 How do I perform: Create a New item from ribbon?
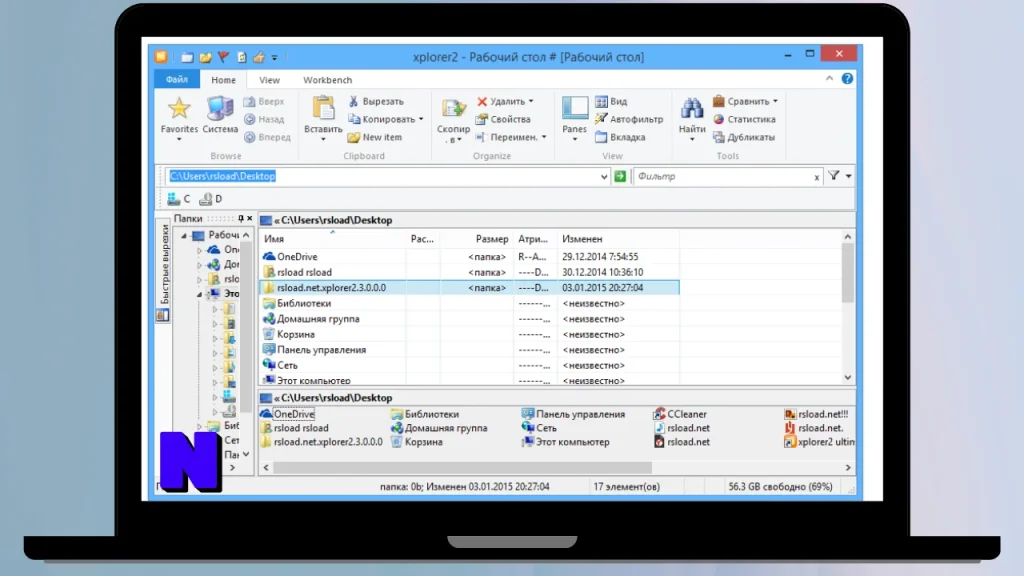coord(375,137)
